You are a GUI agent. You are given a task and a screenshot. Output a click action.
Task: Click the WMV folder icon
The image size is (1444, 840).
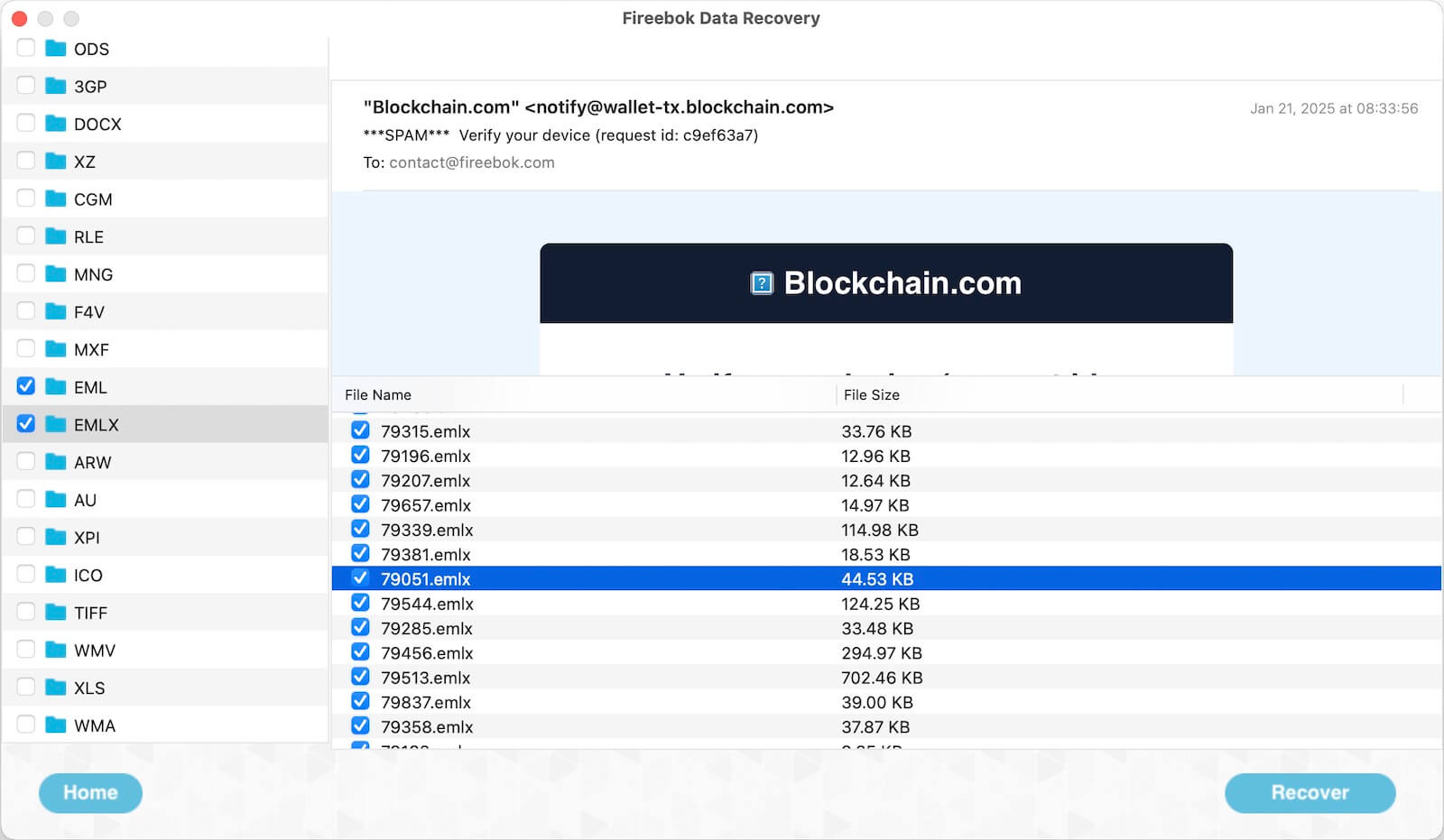coord(56,650)
